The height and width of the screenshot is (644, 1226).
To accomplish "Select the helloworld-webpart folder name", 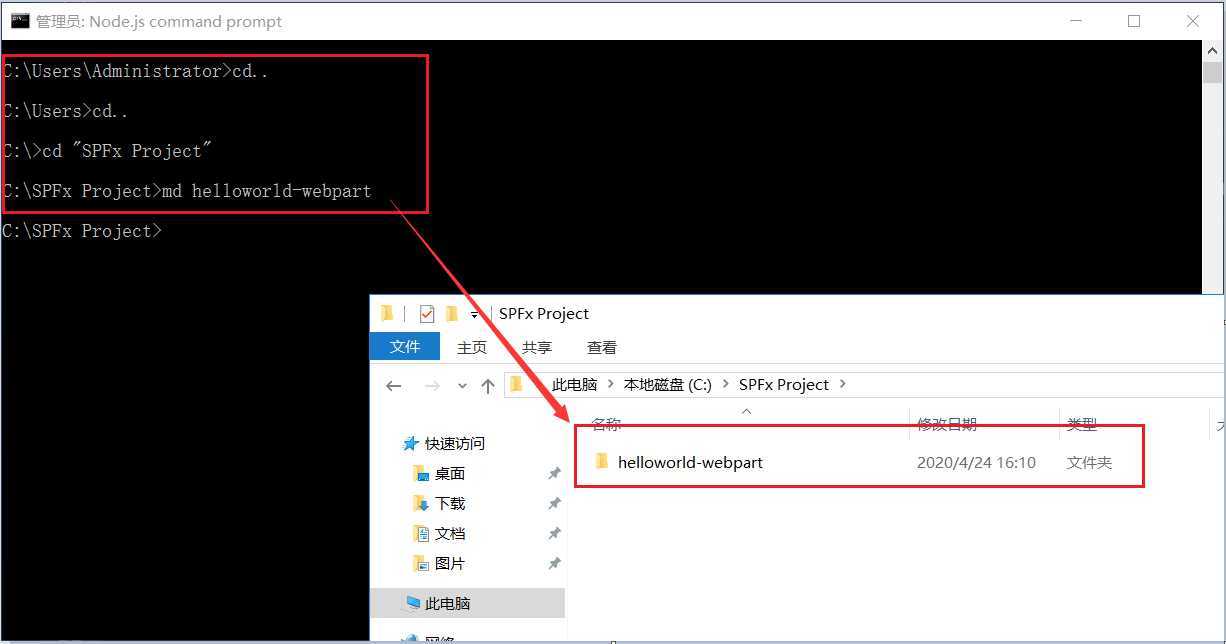I will point(690,462).
